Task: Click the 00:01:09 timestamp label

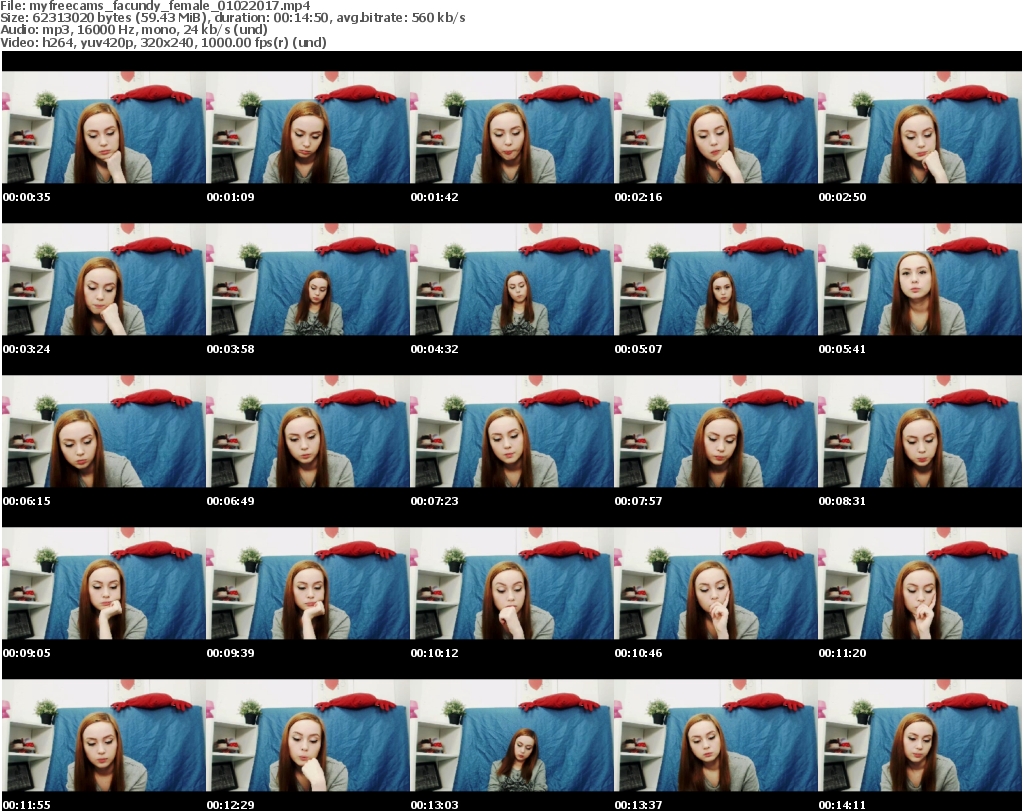Action: point(231,197)
